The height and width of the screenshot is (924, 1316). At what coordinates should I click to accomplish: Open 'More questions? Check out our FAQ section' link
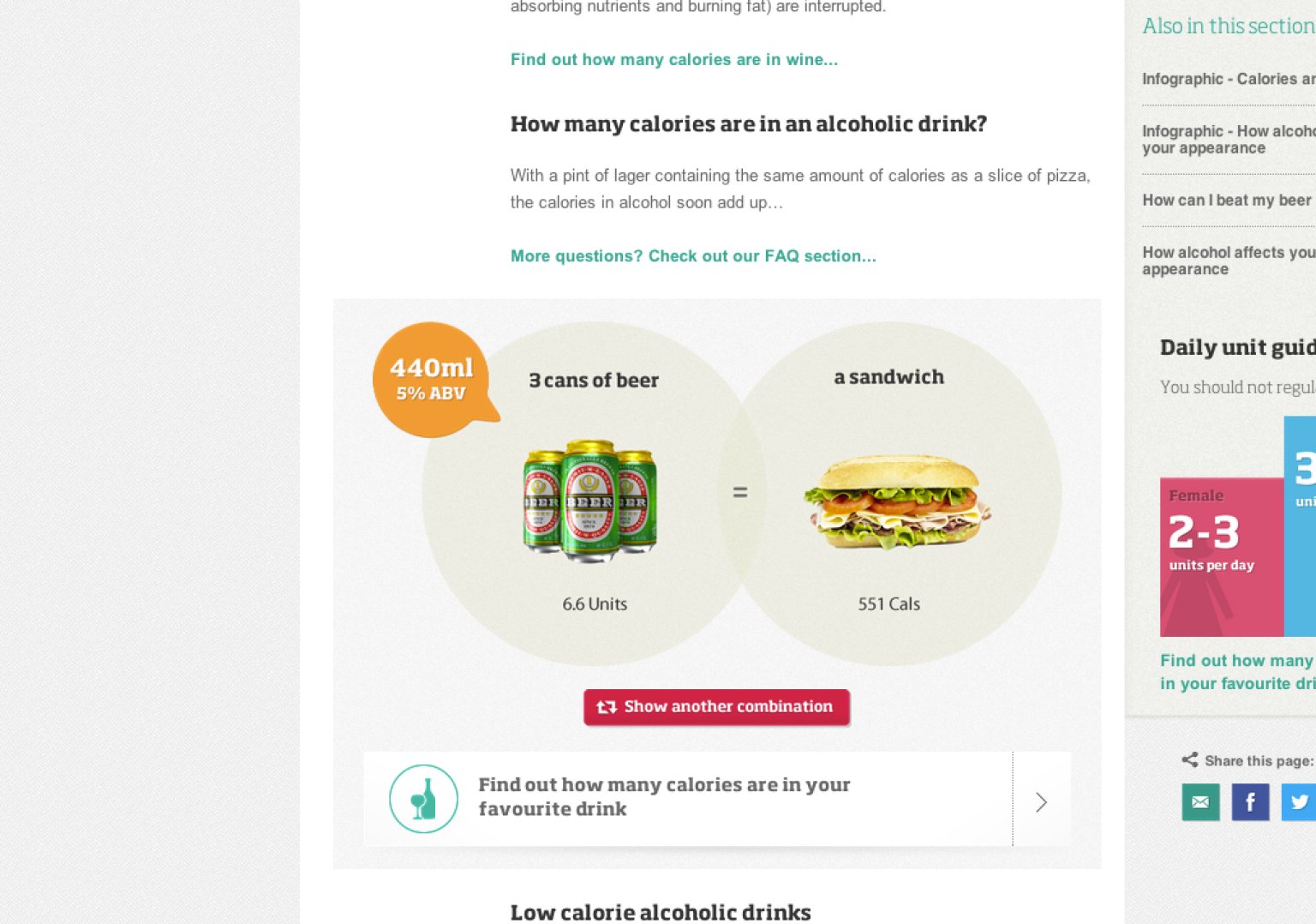click(692, 256)
